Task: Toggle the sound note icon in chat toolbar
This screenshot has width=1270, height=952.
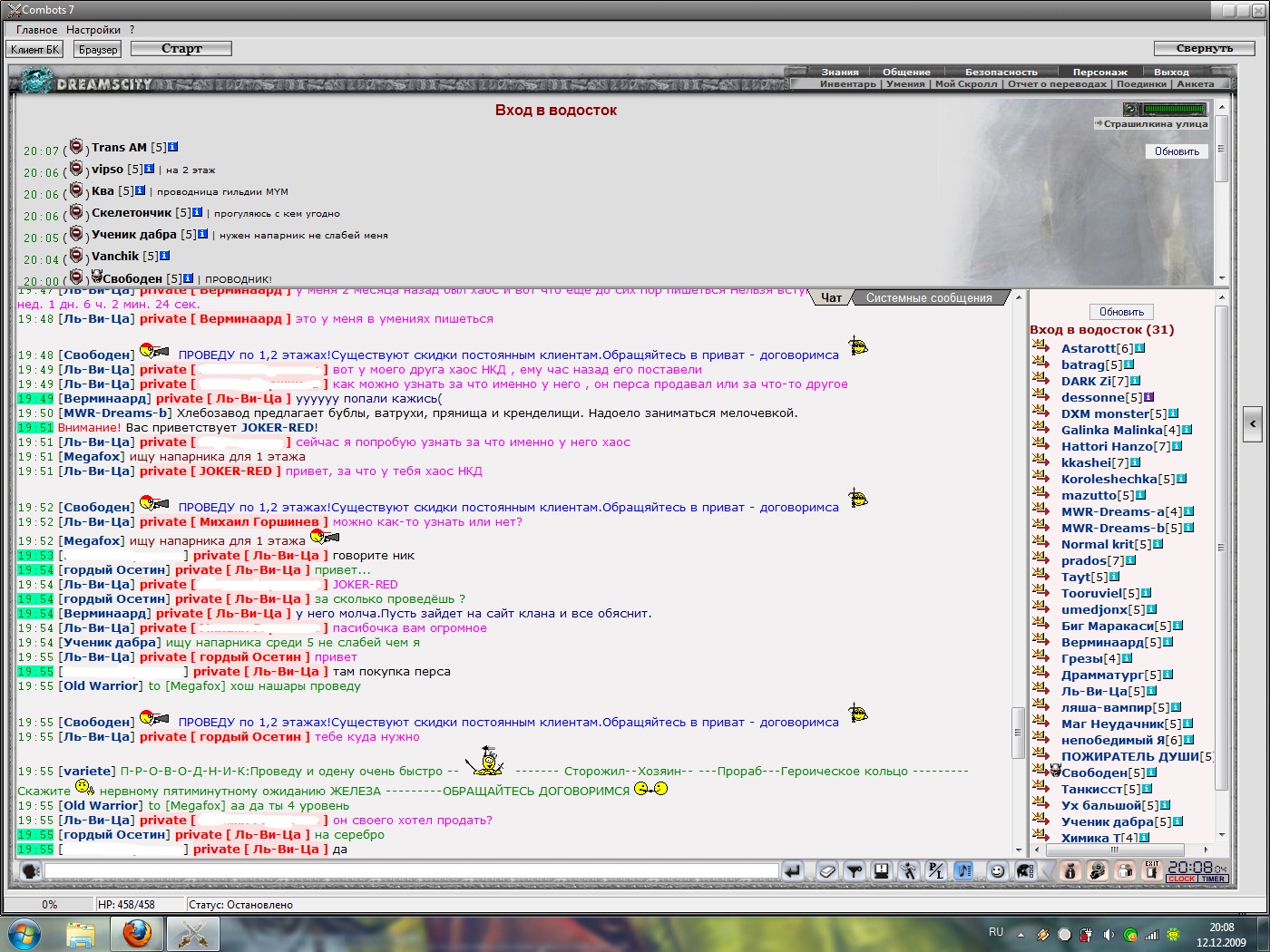Action: click(x=963, y=871)
